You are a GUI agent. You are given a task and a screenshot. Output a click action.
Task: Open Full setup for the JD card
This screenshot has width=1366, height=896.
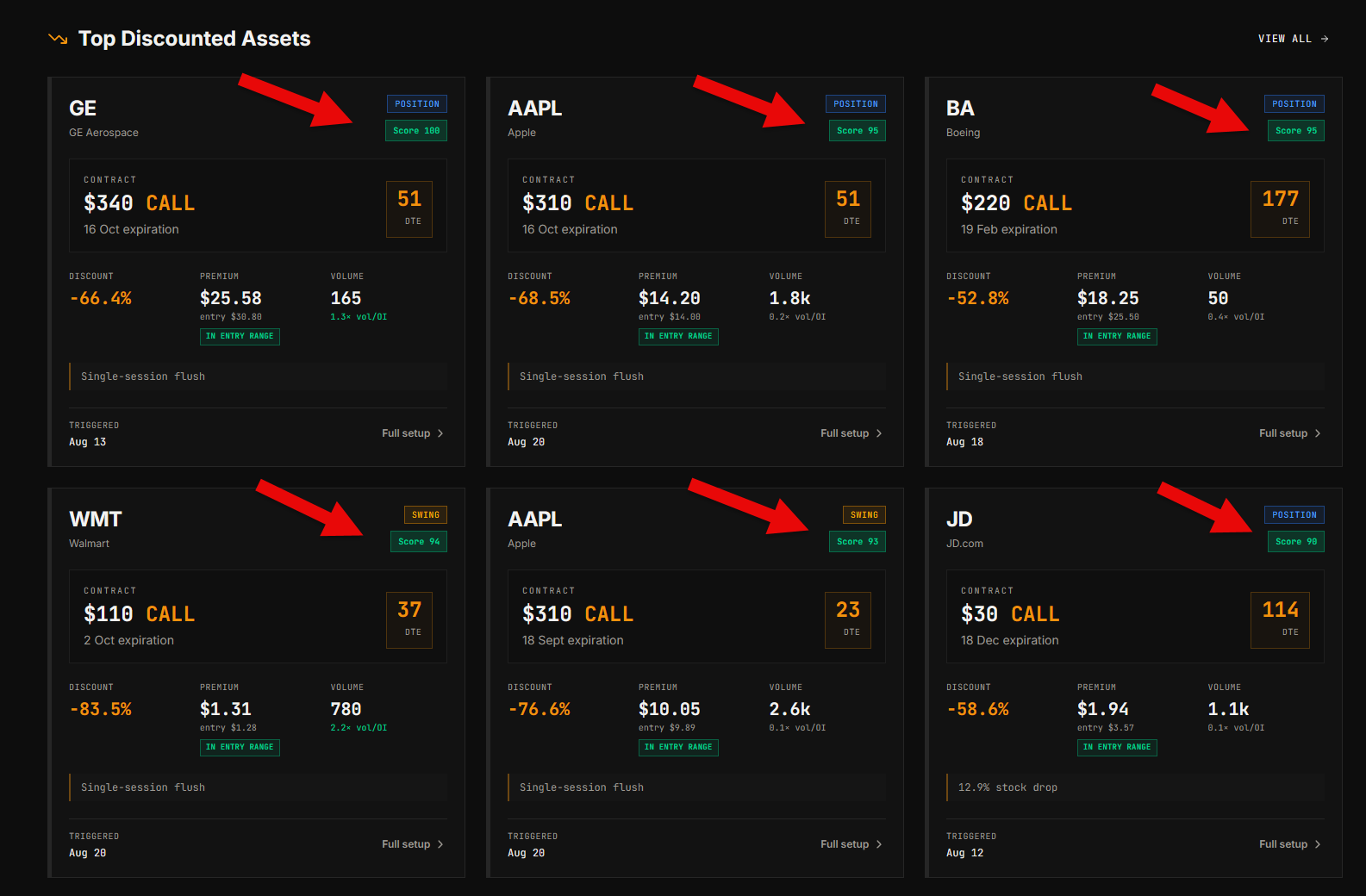coord(1290,844)
